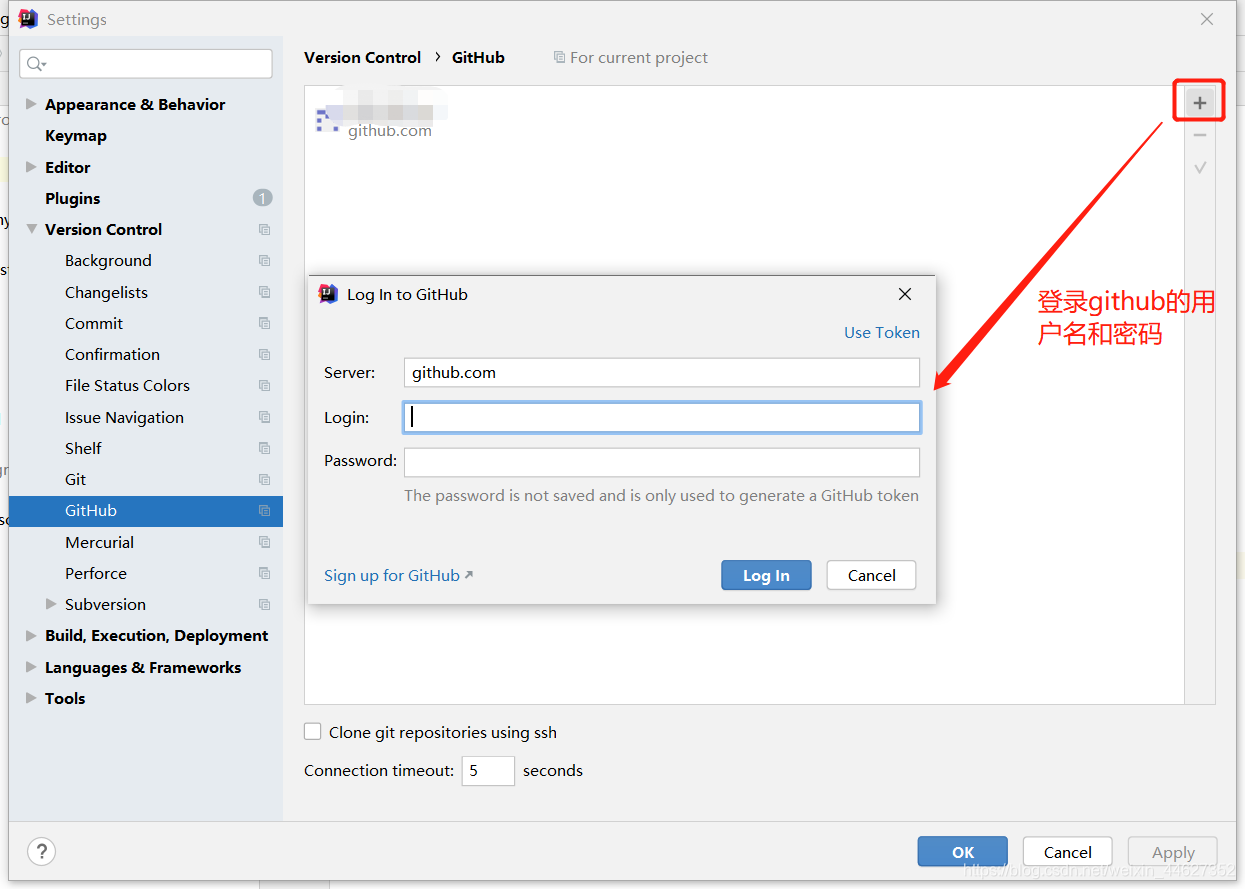The image size is (1245, 889).
Task: Close the Log In to GitHub dialog
Action: (x=904, y=294)
